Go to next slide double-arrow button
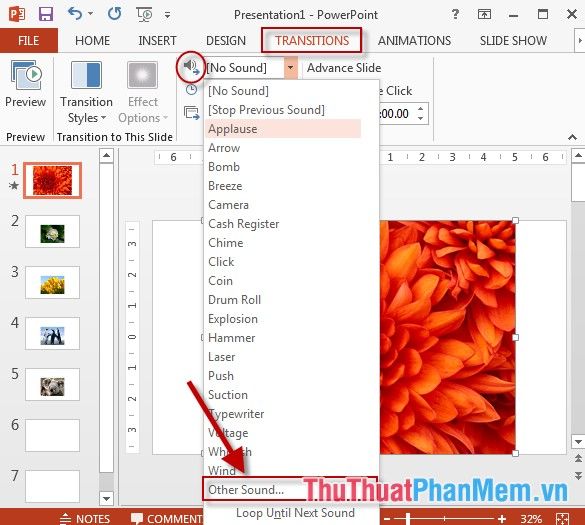585x525 pixels. coord(578,476)
